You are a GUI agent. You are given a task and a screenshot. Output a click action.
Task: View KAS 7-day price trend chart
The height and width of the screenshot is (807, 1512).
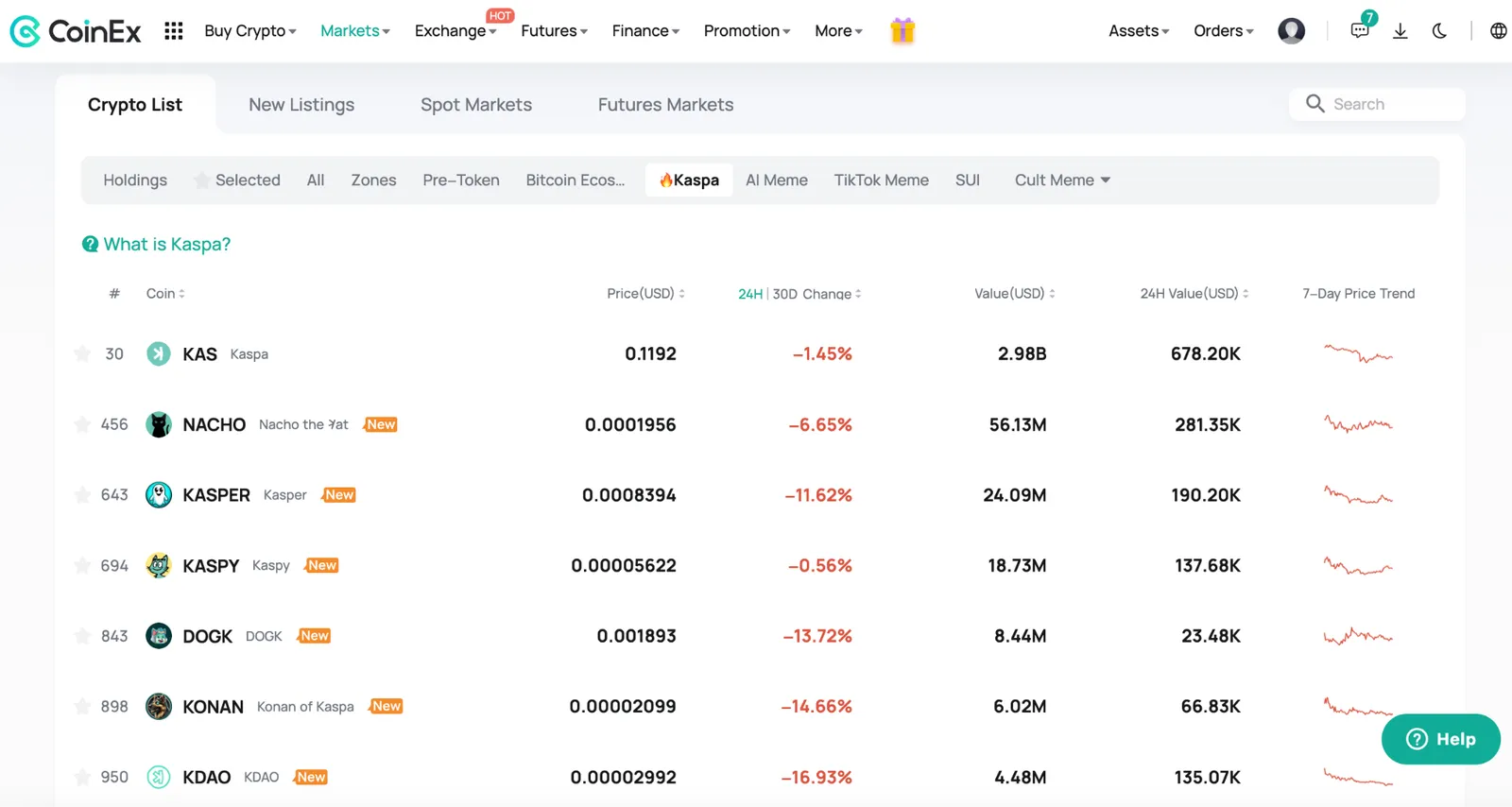[1358, 353]
